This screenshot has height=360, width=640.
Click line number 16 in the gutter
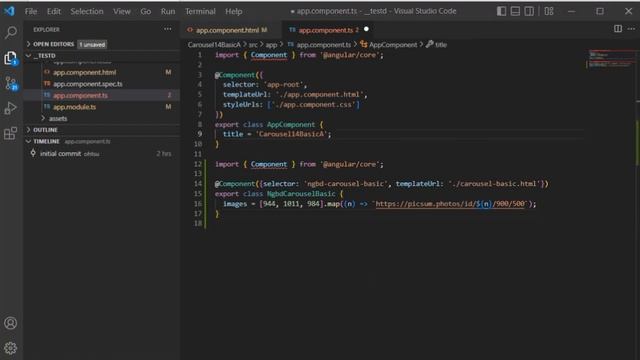coord(198,204)
